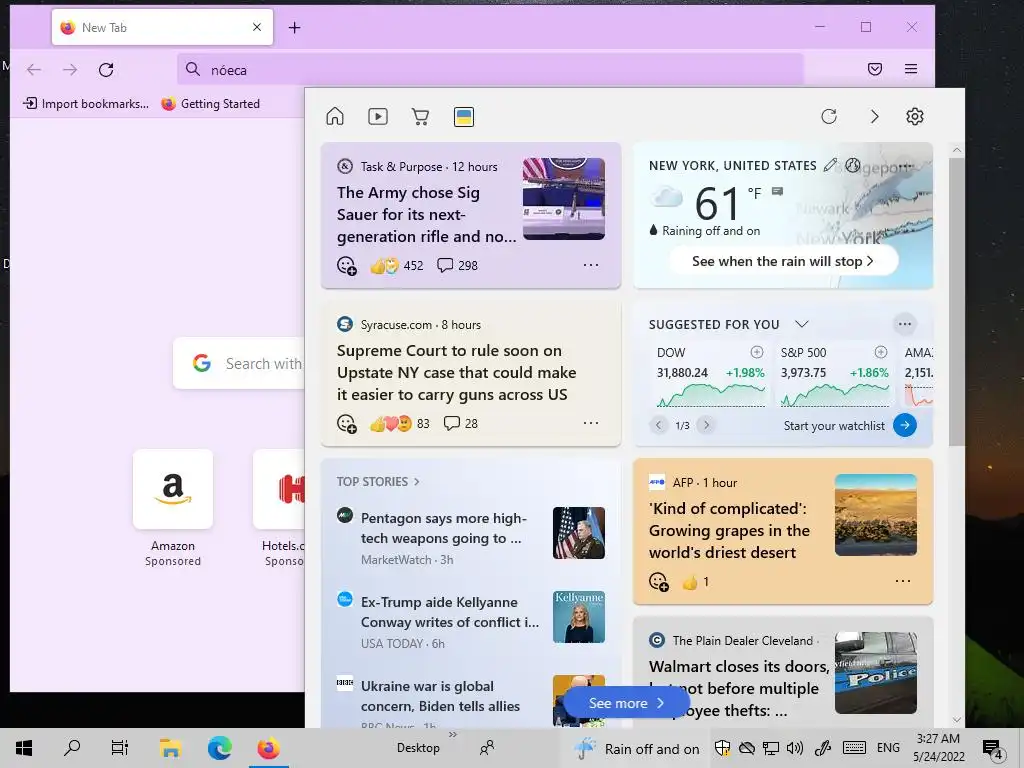Open Walmart closes its doors story
Viewport: 1024px width, 768px height.
(739, 688)
